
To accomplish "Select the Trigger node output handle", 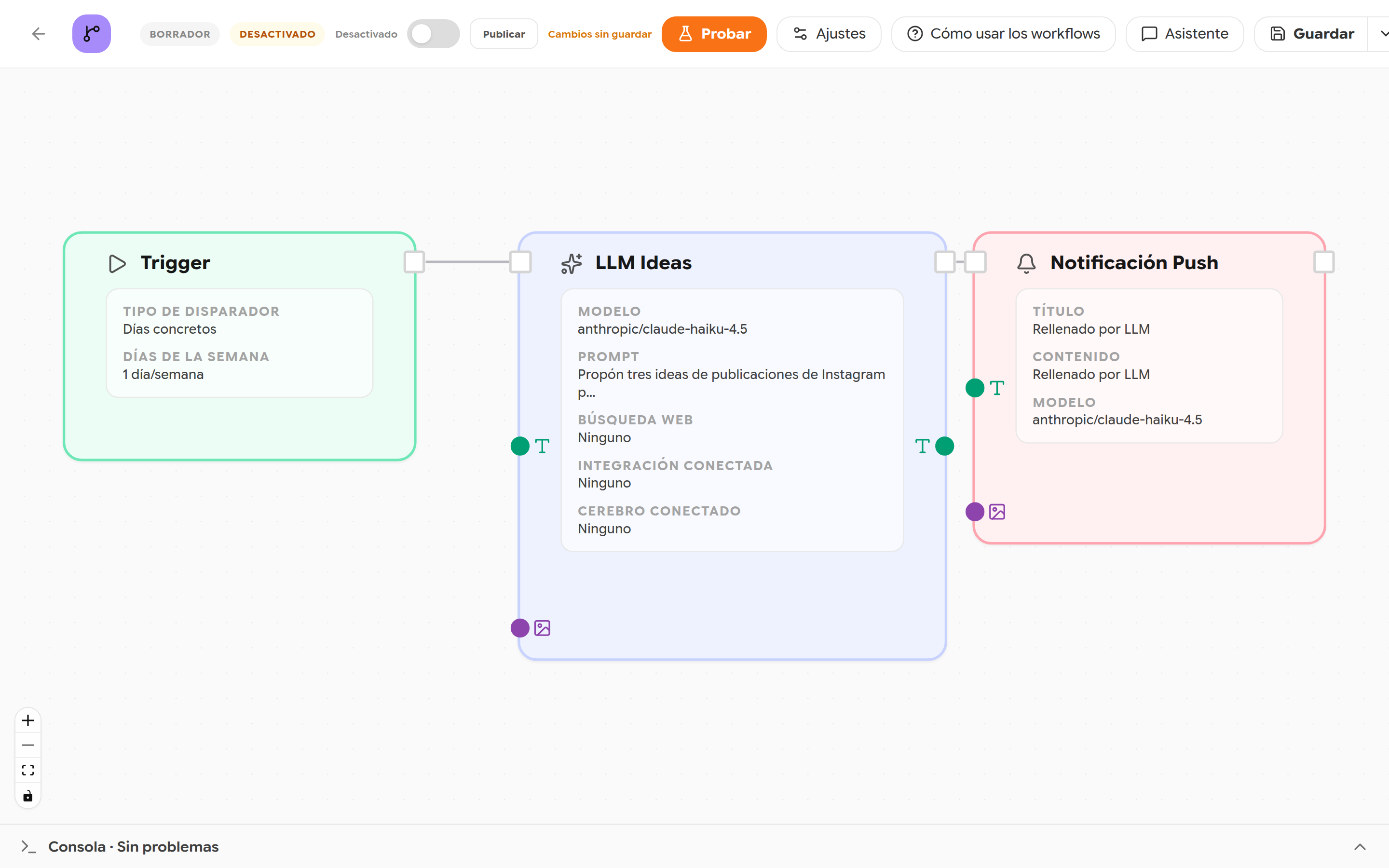I will [x=414, y=262].
